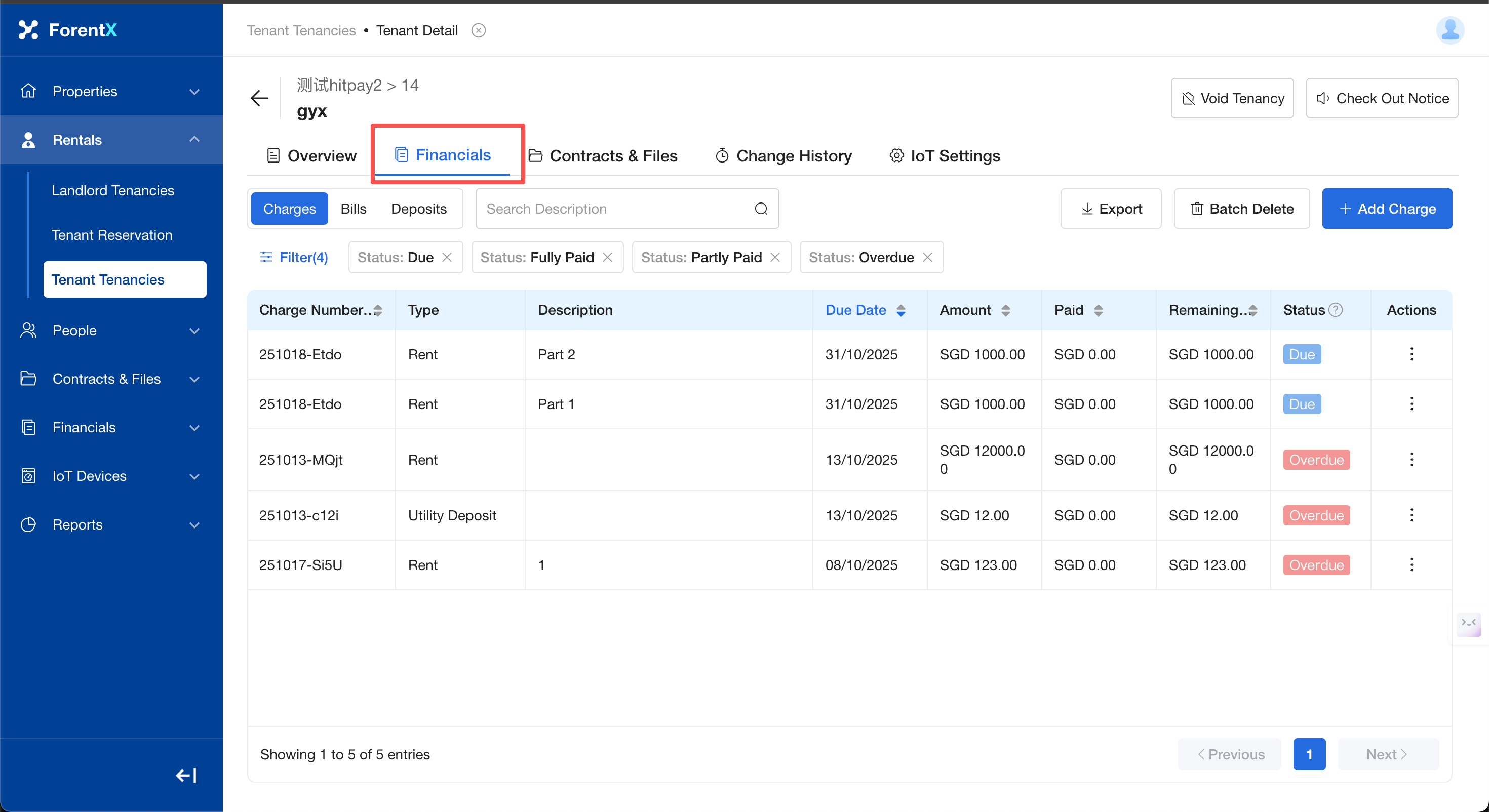Open actions menu for charge 251017-Si5U

point(1411,564)
